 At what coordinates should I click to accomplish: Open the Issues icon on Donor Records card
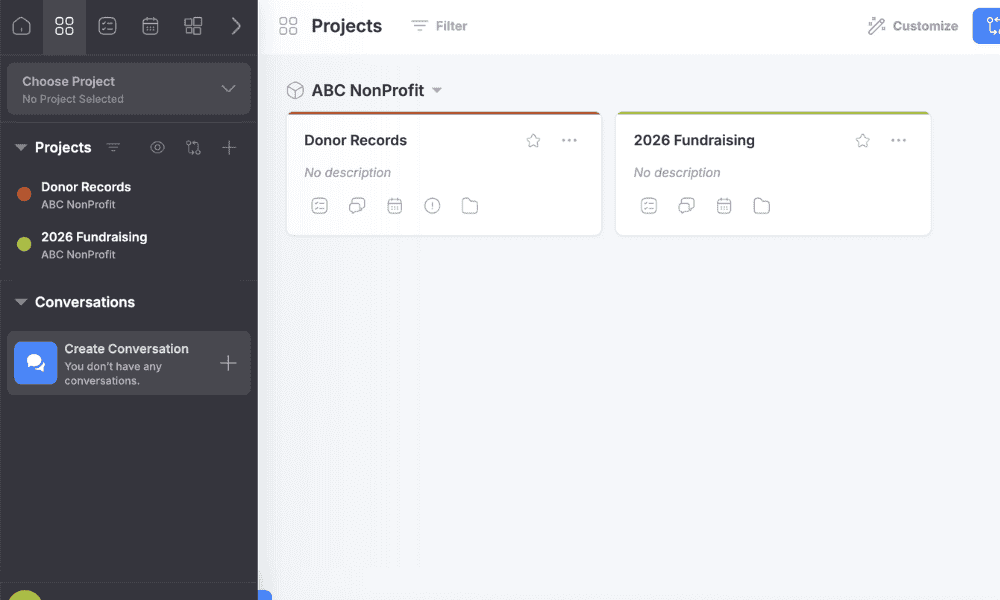point(432,206)
